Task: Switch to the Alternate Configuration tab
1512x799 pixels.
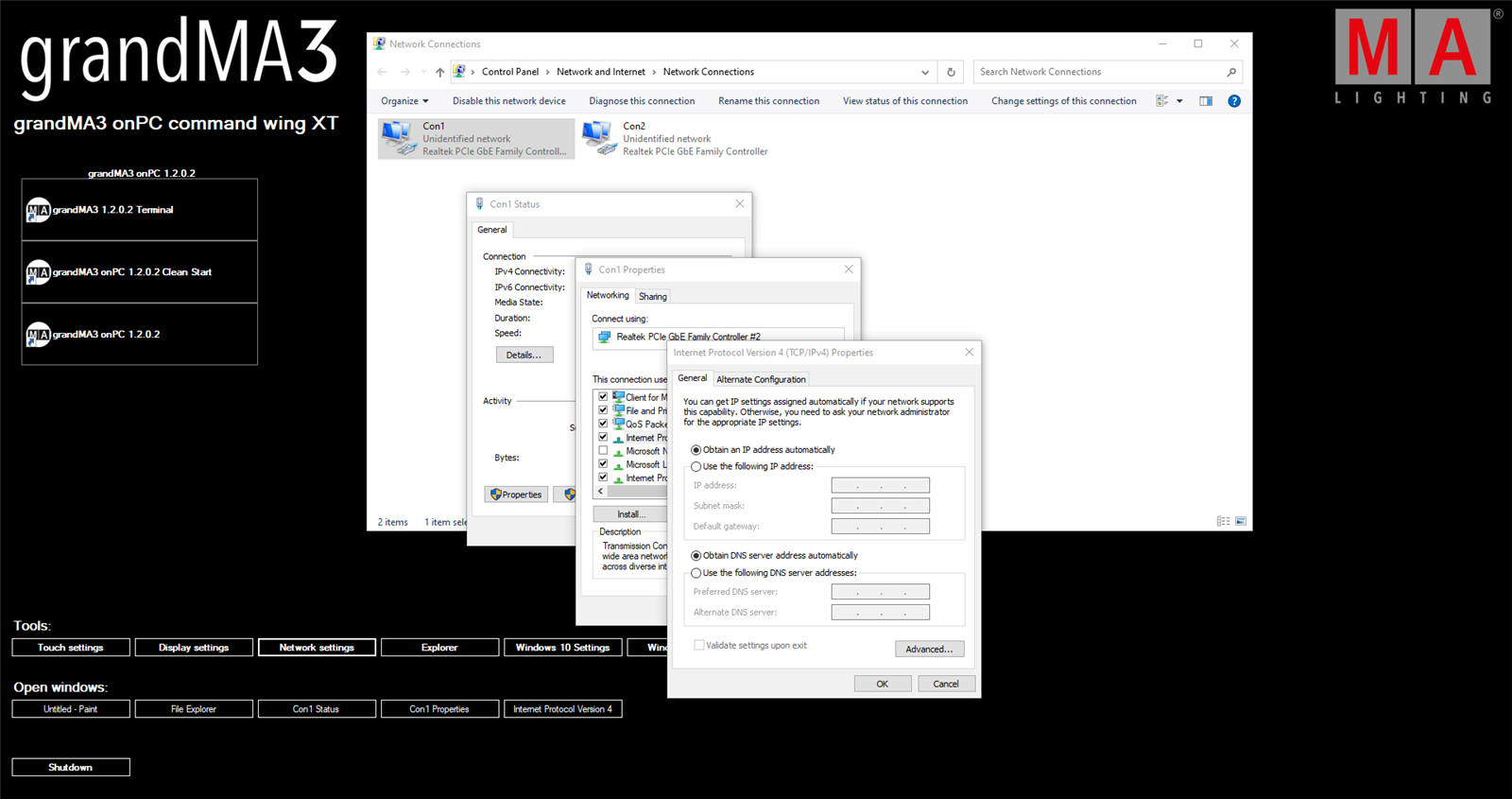Action: [761, 379]
